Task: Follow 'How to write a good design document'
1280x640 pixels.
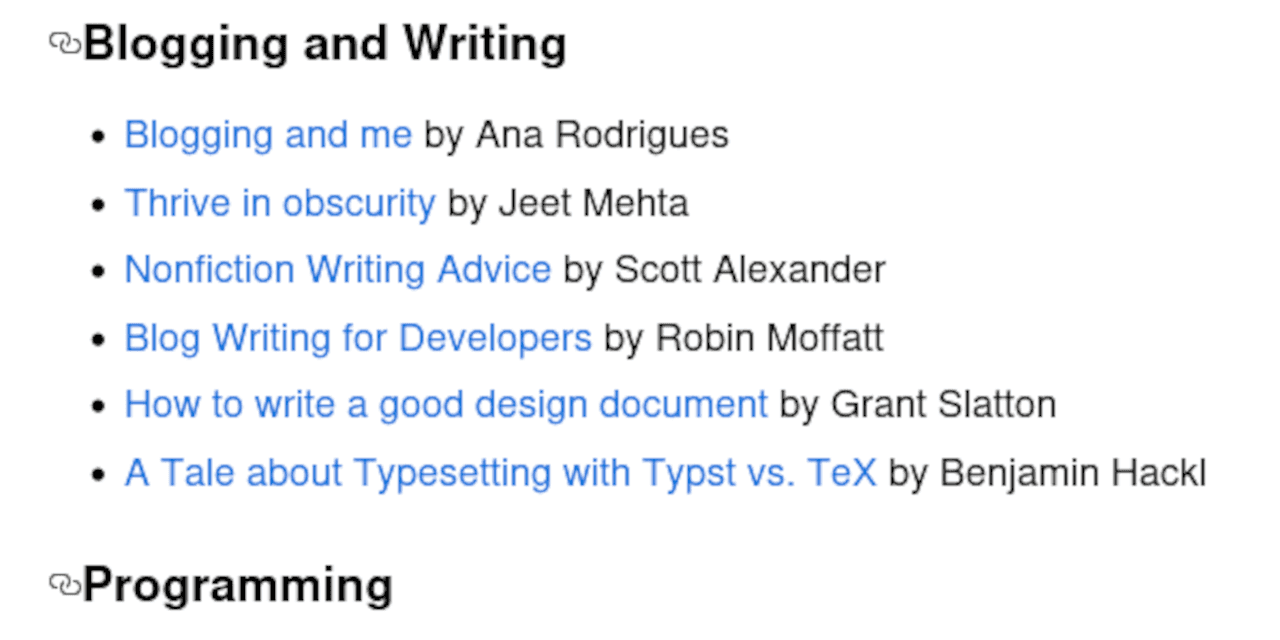Action: click(446, 405)
